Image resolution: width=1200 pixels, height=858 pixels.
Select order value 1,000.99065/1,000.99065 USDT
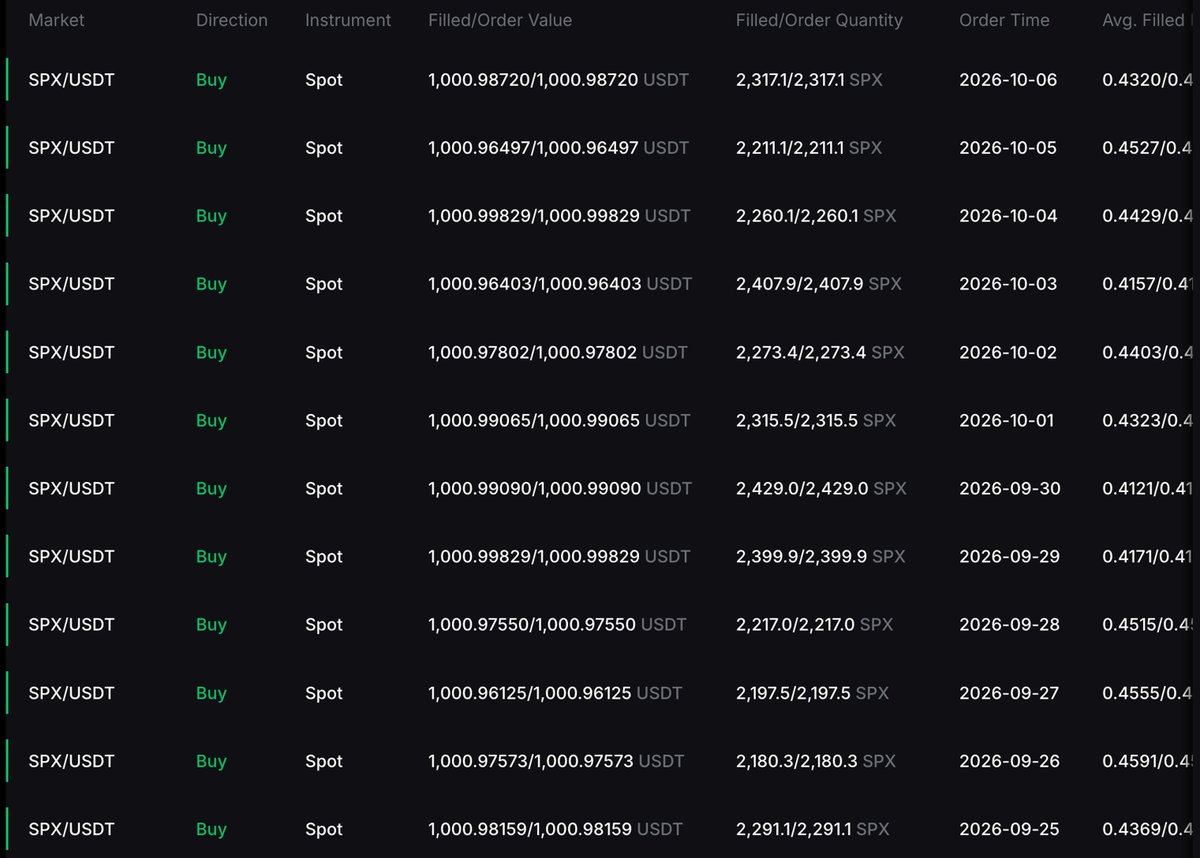pyautogui.click(x=559, y=420)
